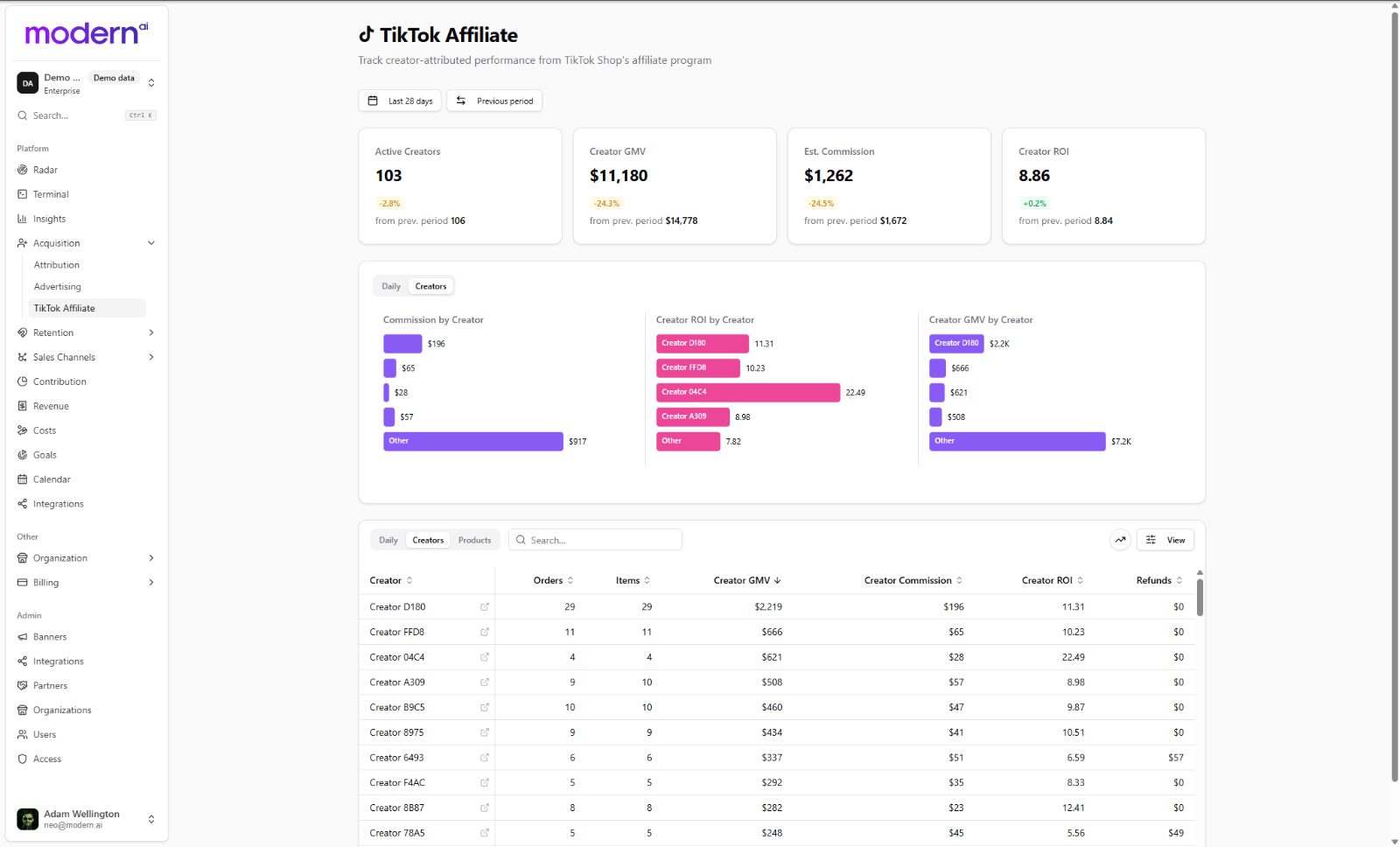Open Calendar in the sidebar

click(52, 479)
